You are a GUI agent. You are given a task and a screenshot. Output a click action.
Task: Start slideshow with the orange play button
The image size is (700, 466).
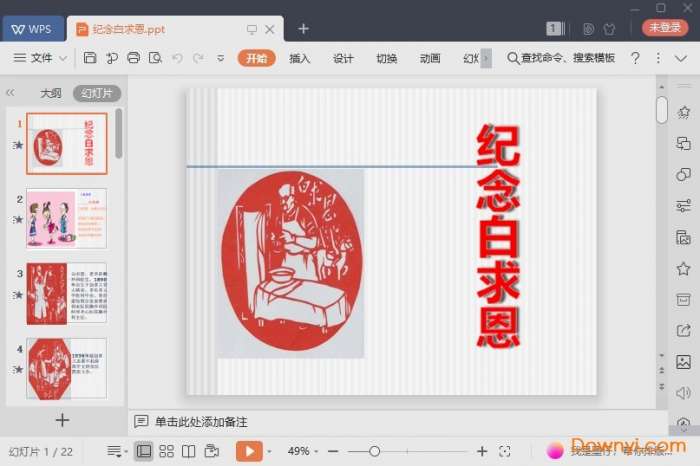click(x=248, y=451)
